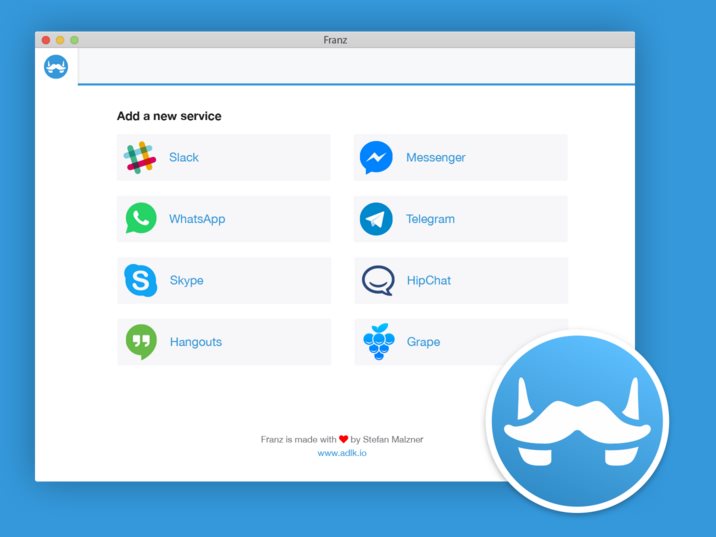
Task: Click the Franz window title text
Action: (x=335, y=40)
